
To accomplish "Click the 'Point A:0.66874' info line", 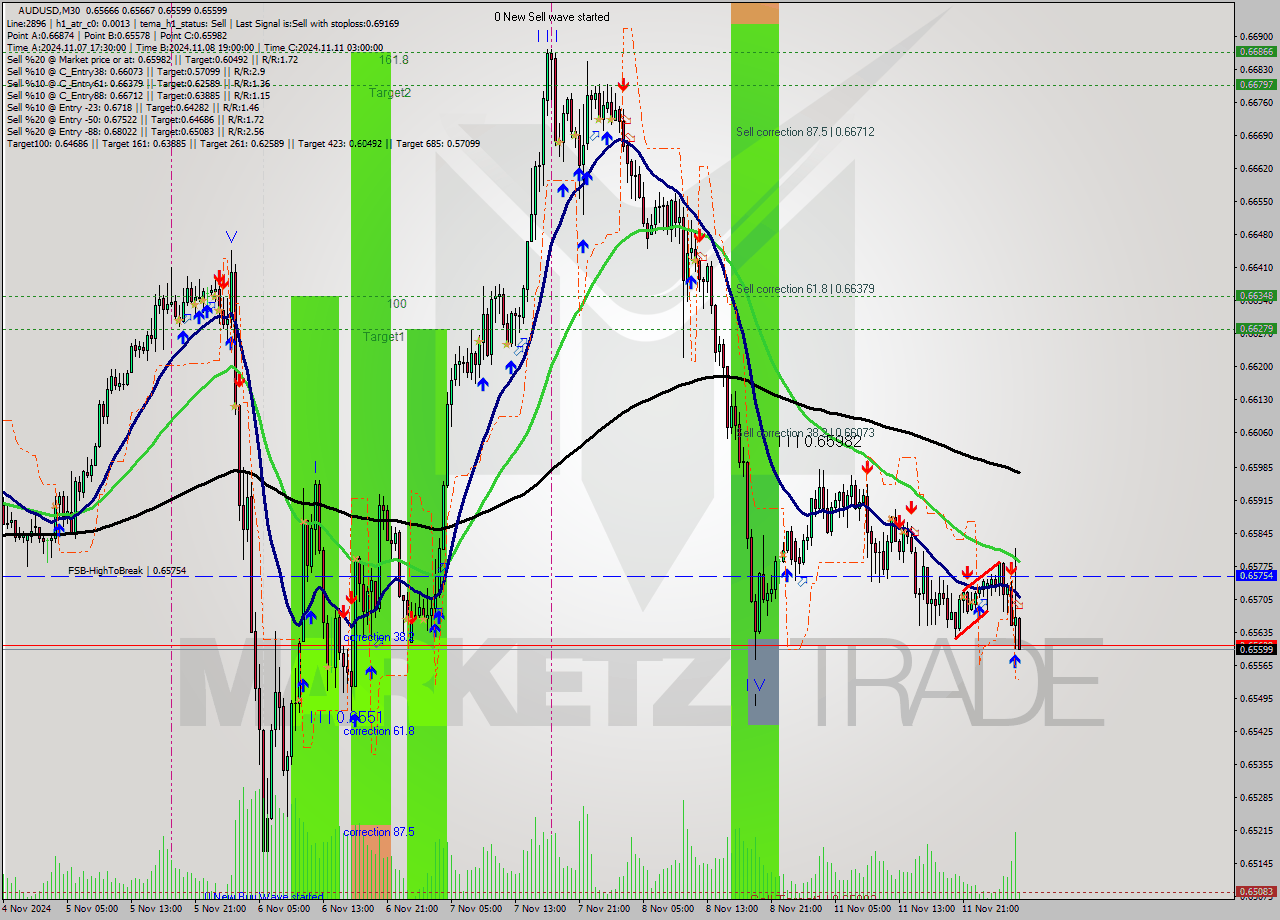I will (x=117, y=35).
